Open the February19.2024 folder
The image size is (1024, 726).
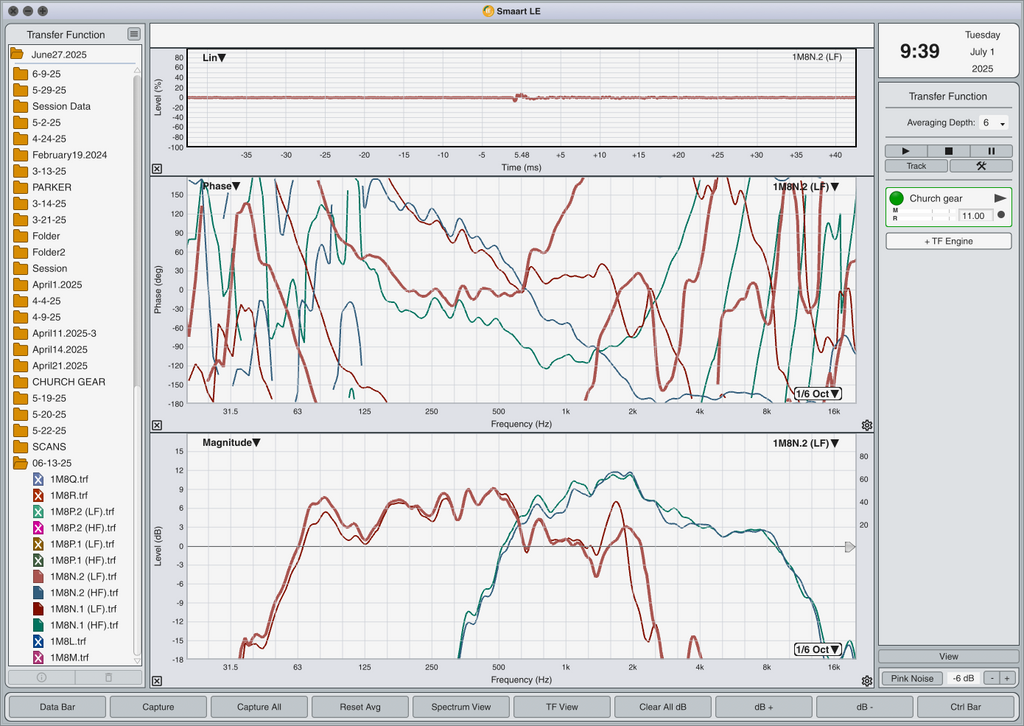point(60,155)
